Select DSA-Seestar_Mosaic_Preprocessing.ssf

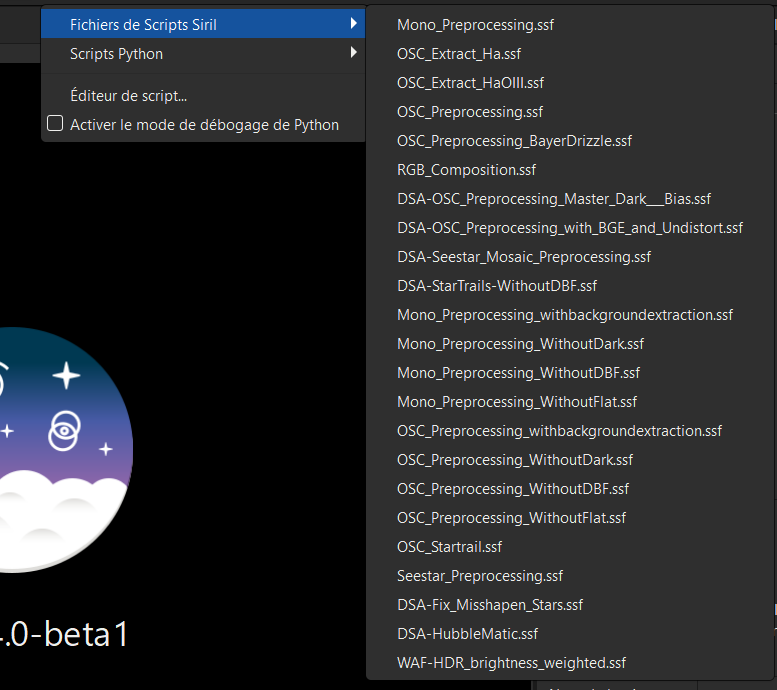(x=523, y=256)
